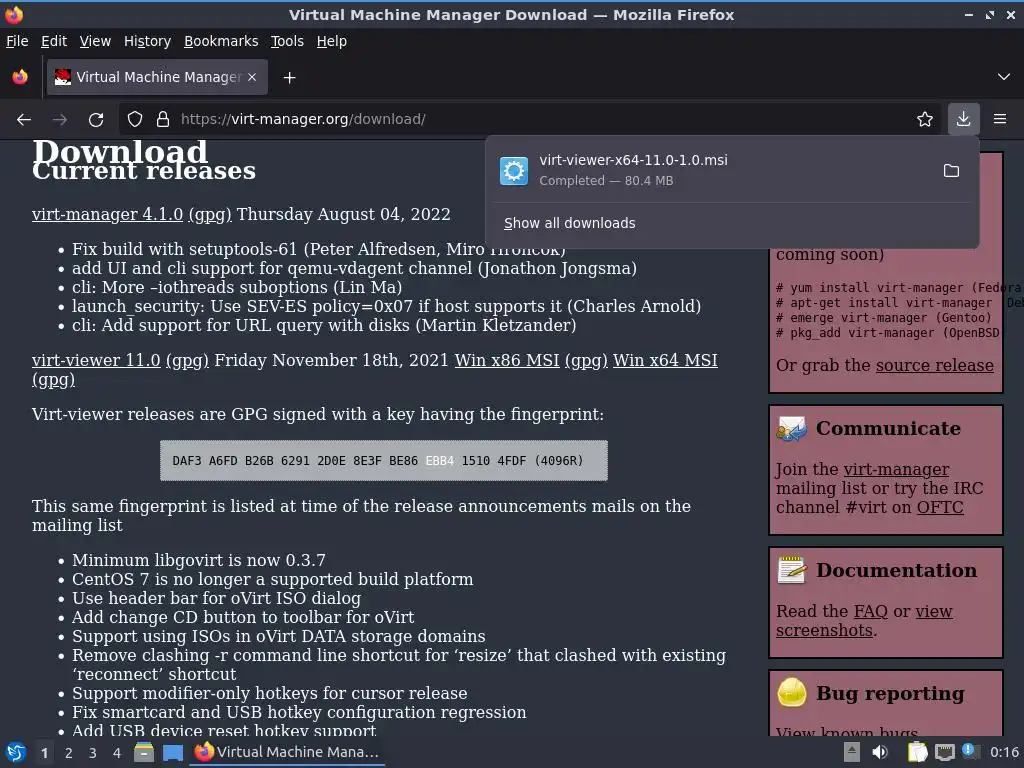
Task: Open the Edit menu
Action: (54, 41)
